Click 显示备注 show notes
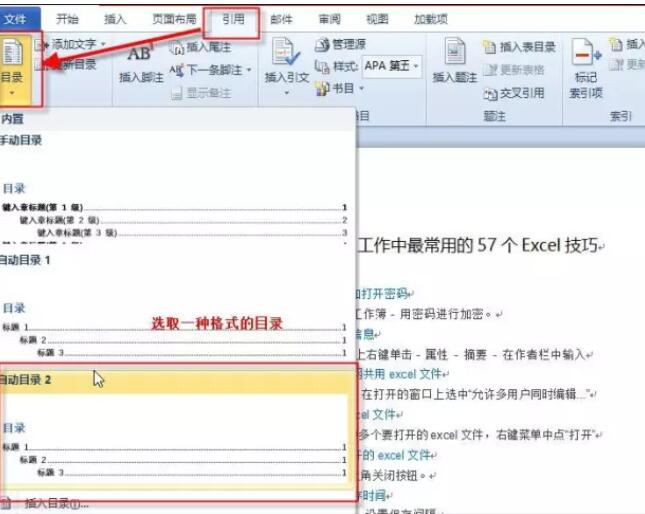Image resolution: width=645 pixels, height=514 pixels. [x=202, y=93]
